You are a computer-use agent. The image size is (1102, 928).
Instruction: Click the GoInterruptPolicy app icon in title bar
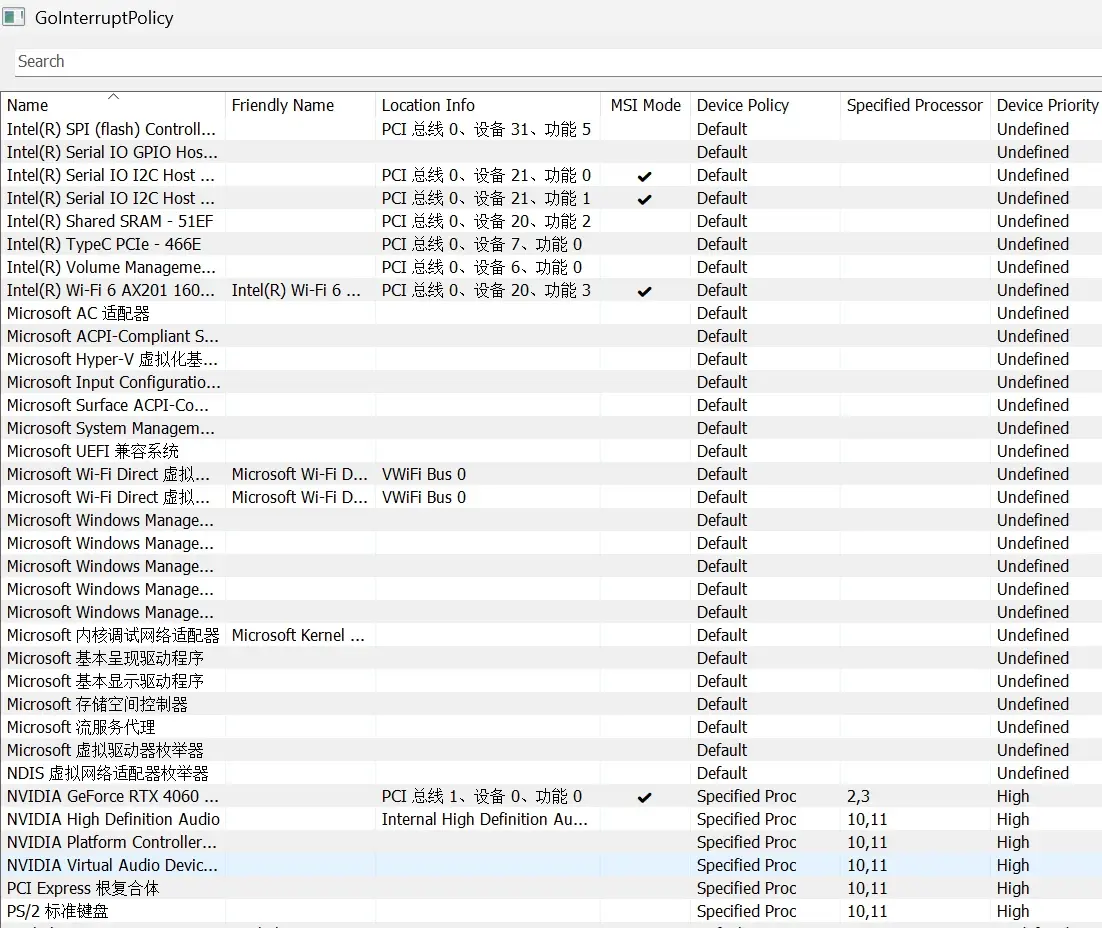13,17
